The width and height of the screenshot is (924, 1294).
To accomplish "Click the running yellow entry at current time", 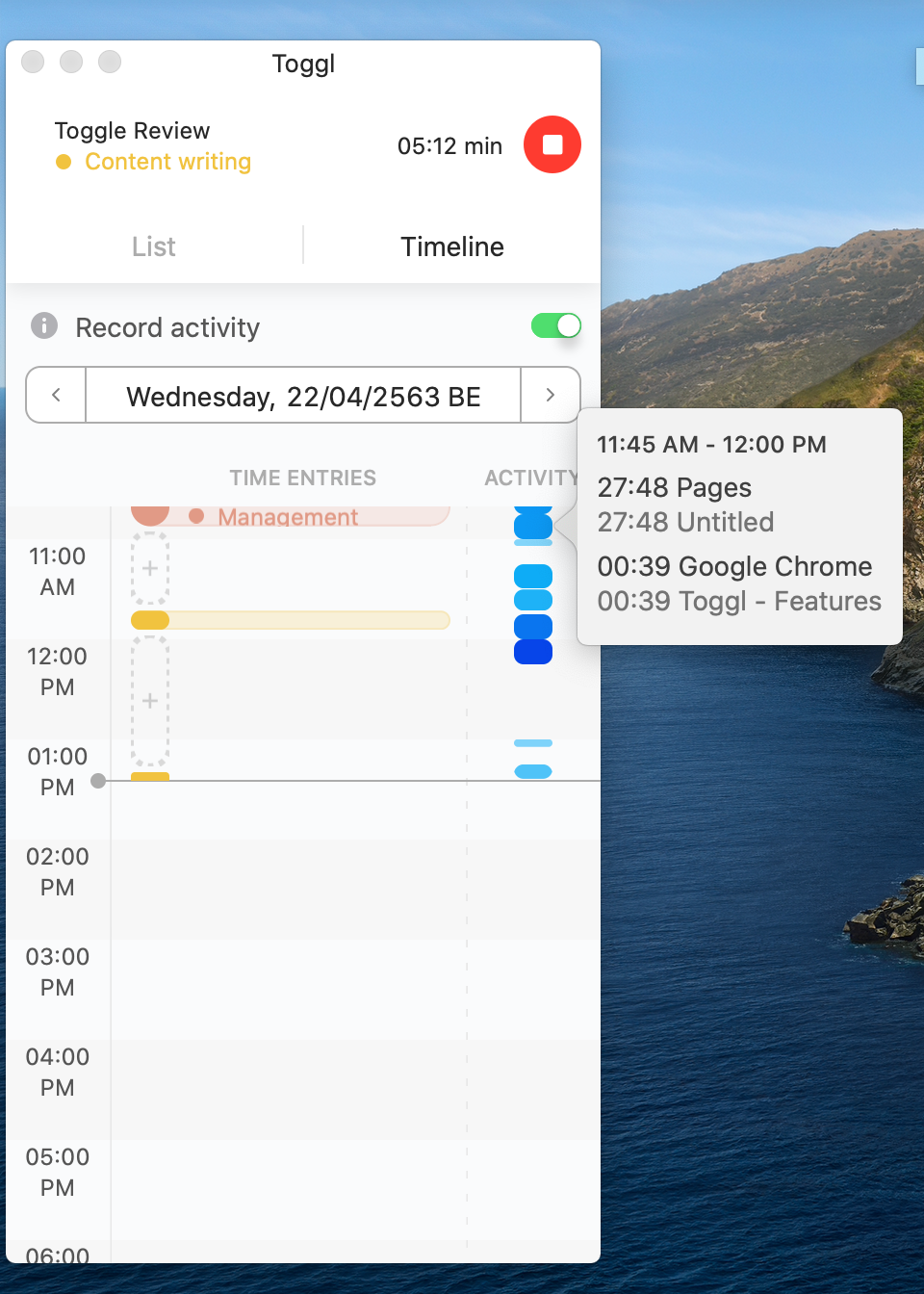I will (x=150, y=776).
